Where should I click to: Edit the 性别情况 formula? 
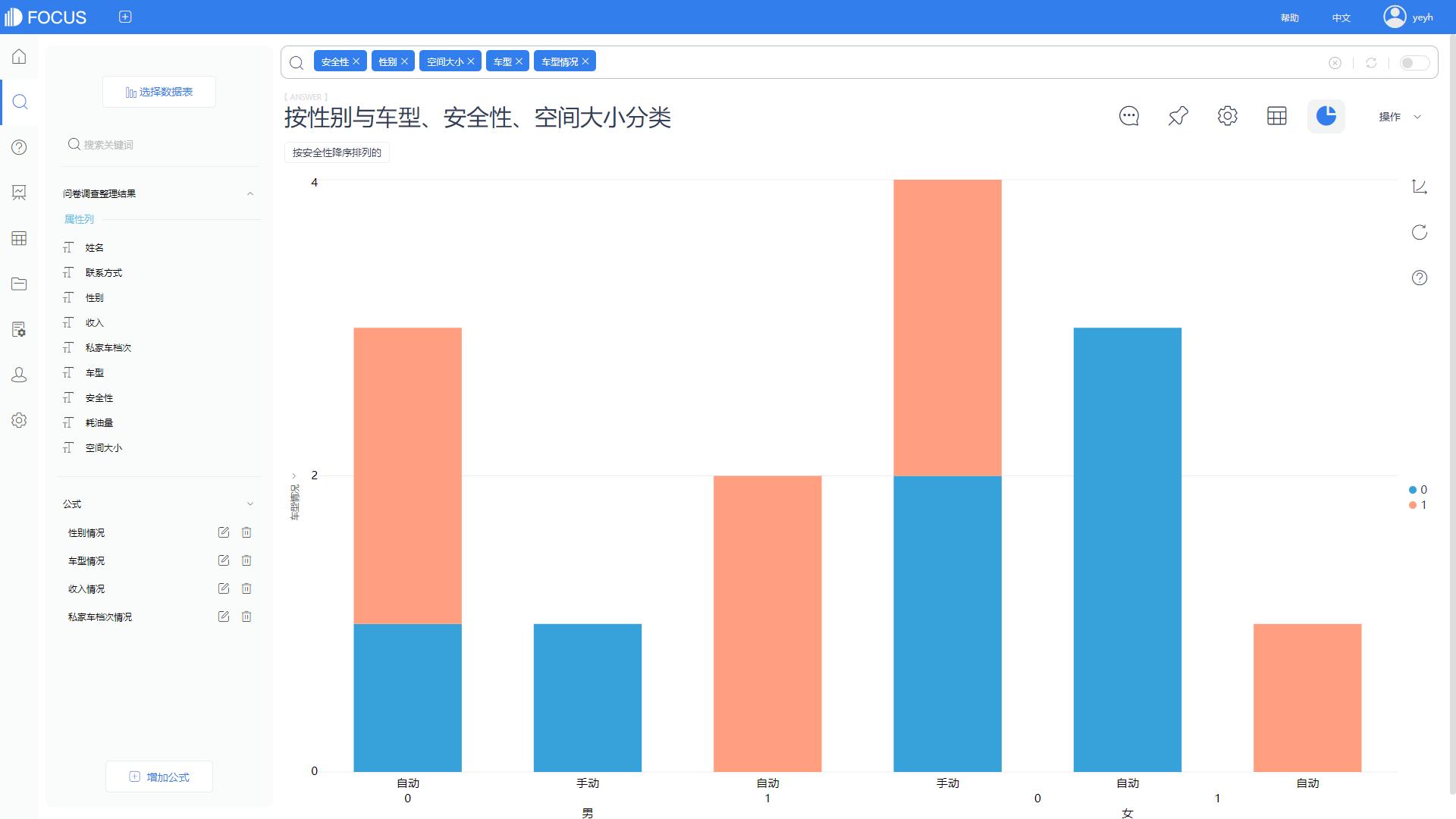[x=223, y=532]
